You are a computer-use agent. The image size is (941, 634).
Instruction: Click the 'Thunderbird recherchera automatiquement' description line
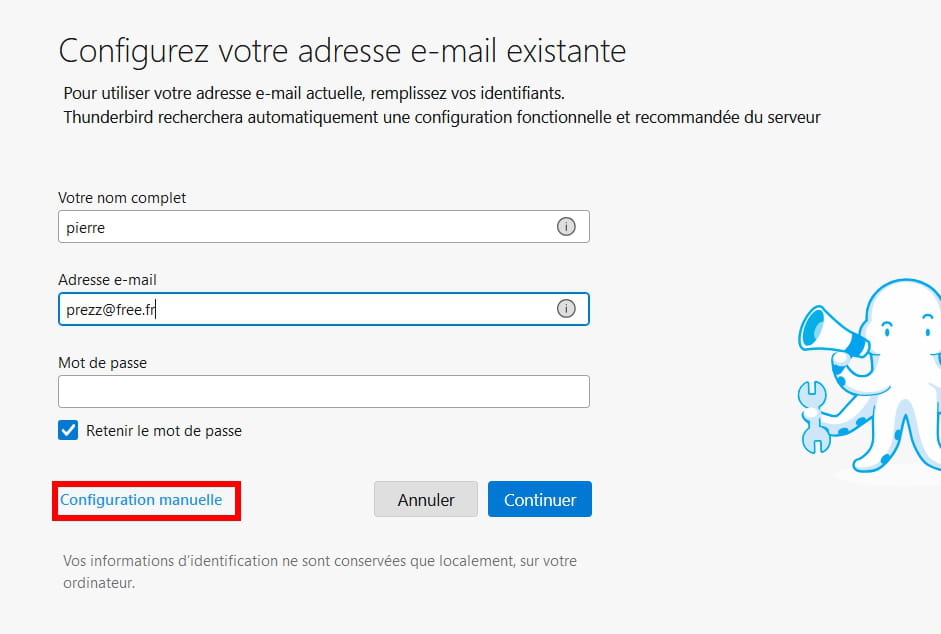pyautogui.click(x=442, y=117)
